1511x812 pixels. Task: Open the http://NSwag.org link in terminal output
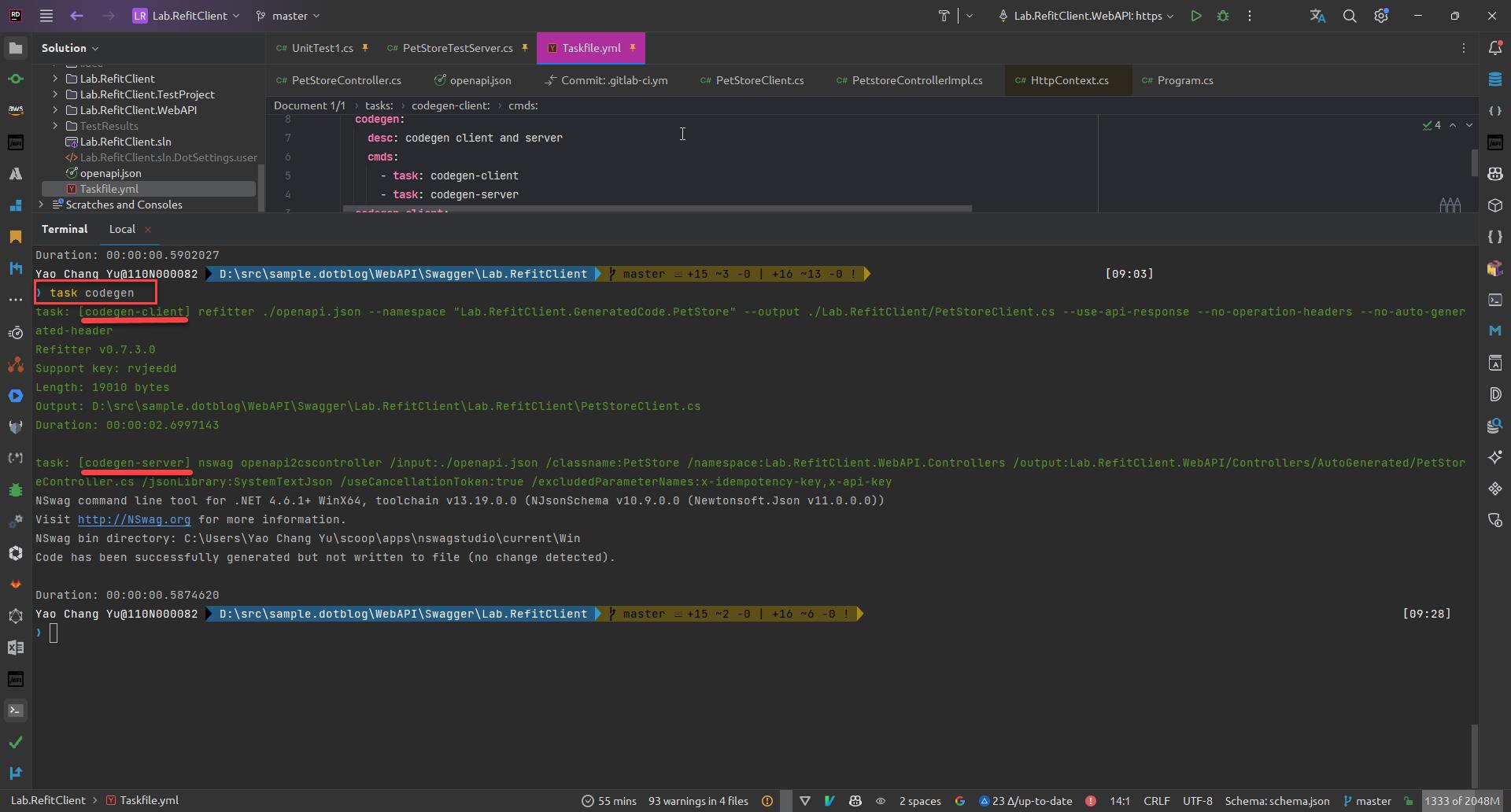134,519
